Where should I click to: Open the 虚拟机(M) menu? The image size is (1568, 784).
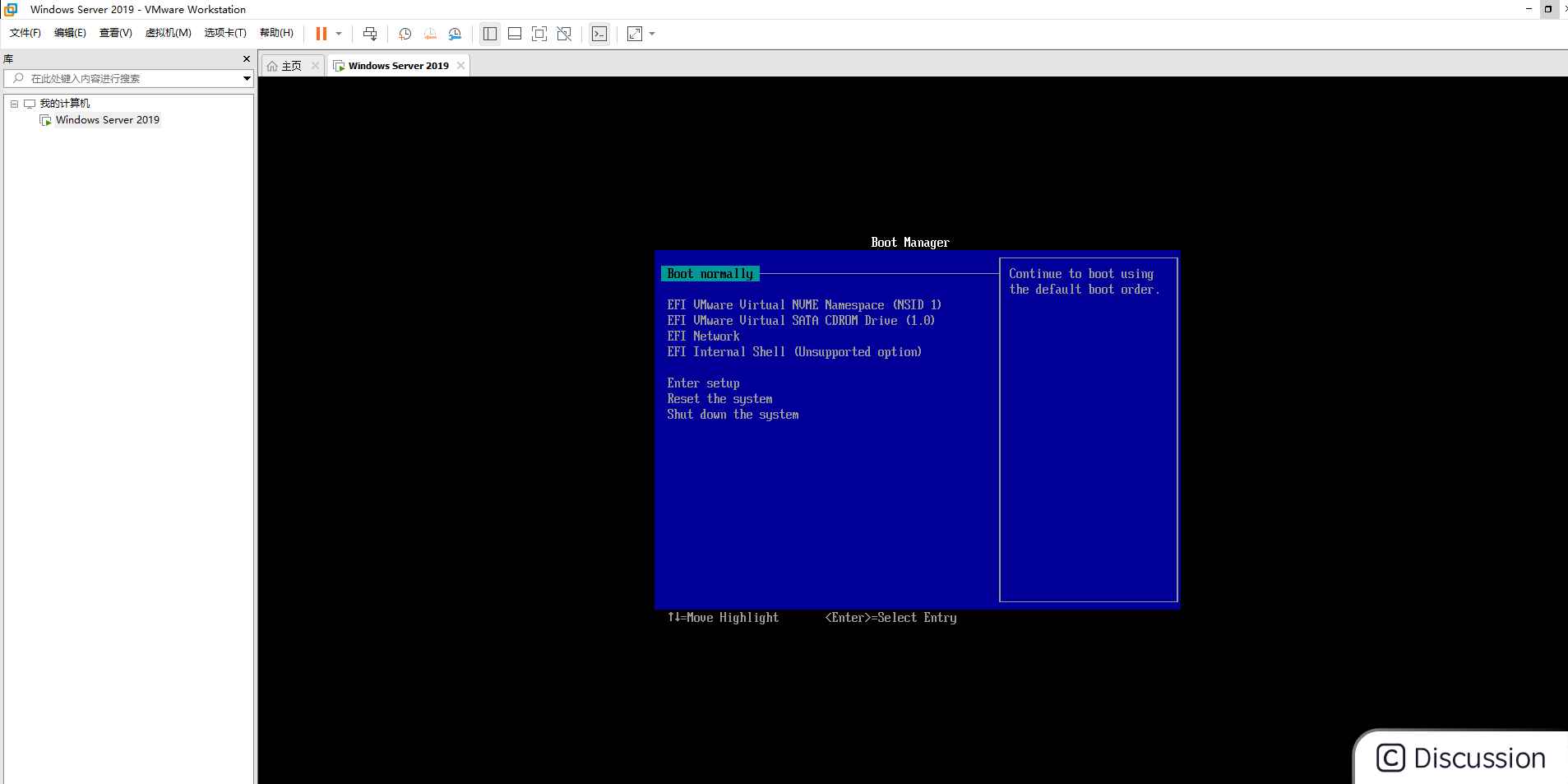169,32
